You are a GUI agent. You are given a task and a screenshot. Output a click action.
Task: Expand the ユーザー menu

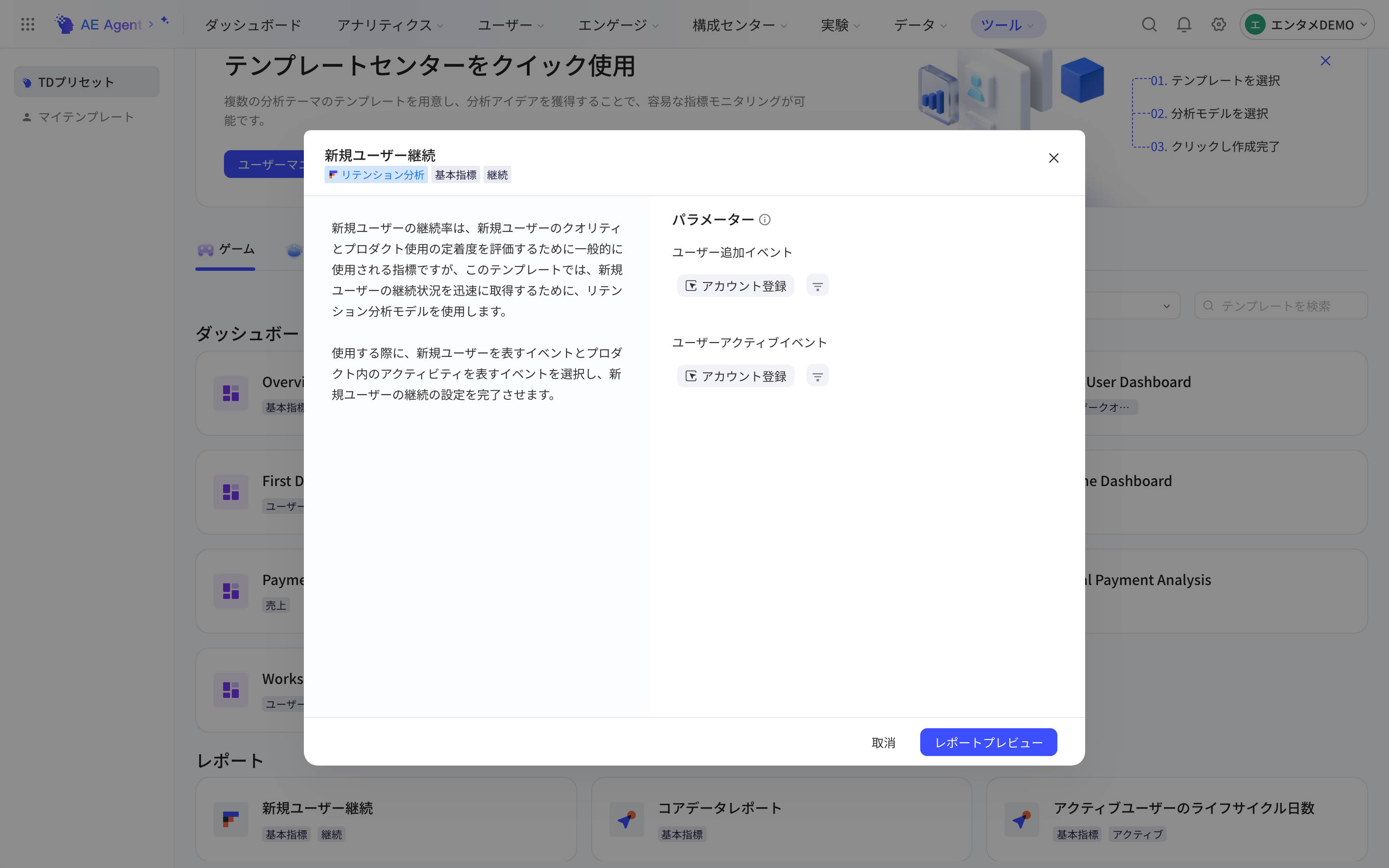(511, 25)
